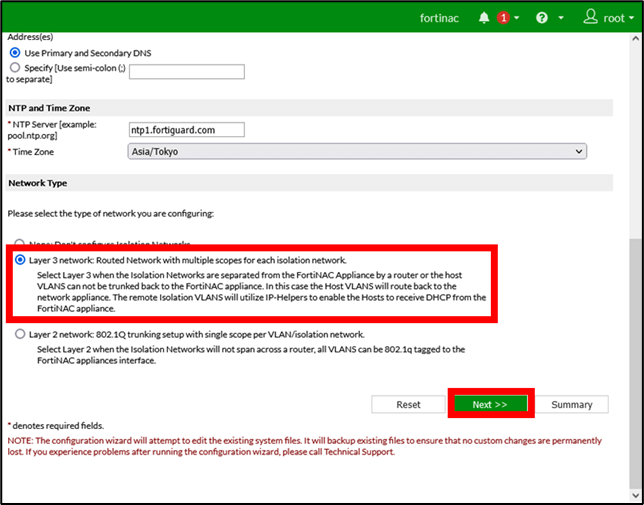The height and width of the screenshot is (505, 644).
Task: Click the Reset button
Action: click(408, 404)
